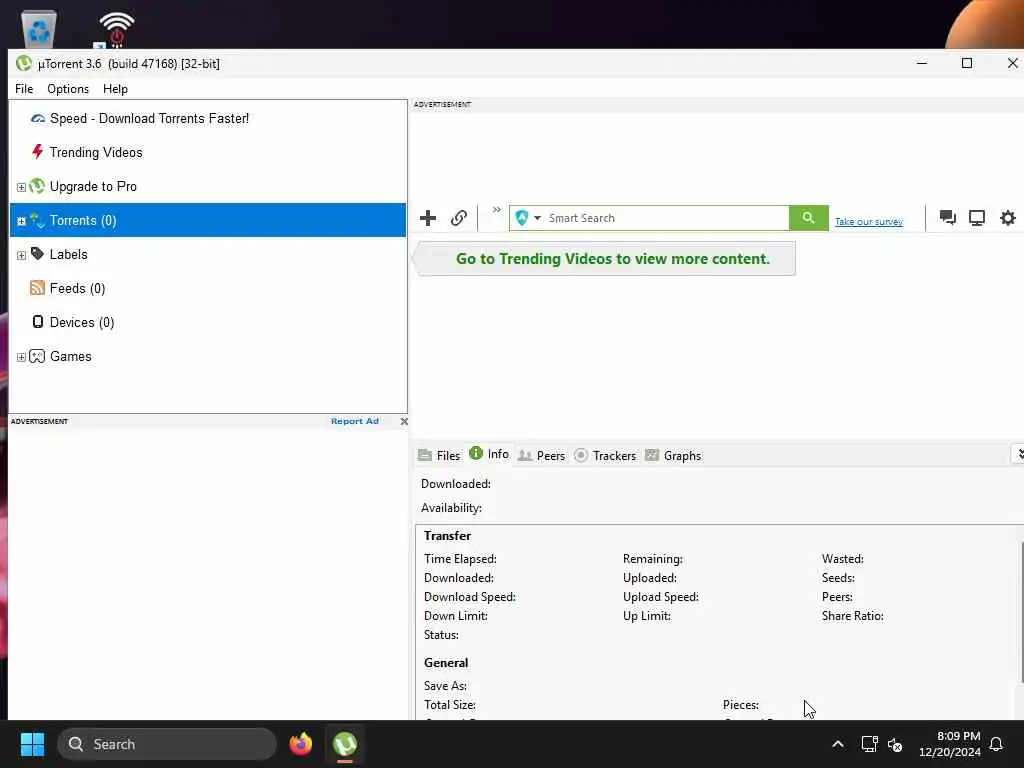Expand the Games tree node
This screenshot has height=768, width=1024.
click(21, 357)
